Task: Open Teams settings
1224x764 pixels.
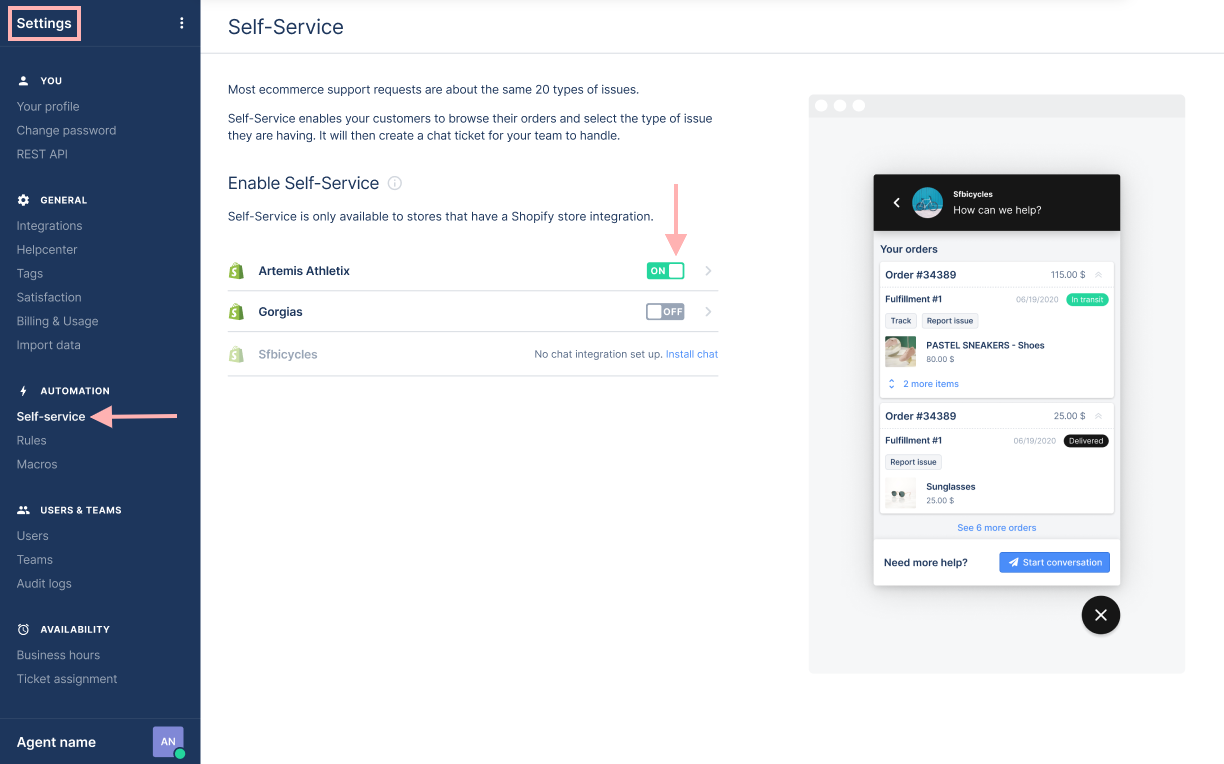Action: 35,560
